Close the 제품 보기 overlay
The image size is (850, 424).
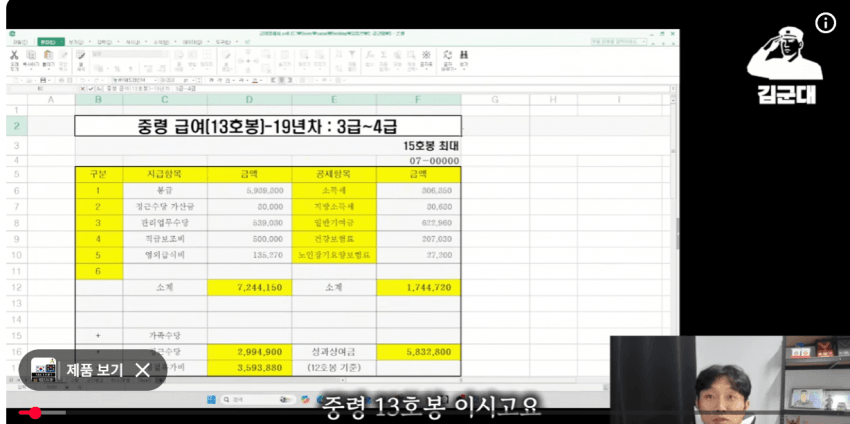[143, 370]
